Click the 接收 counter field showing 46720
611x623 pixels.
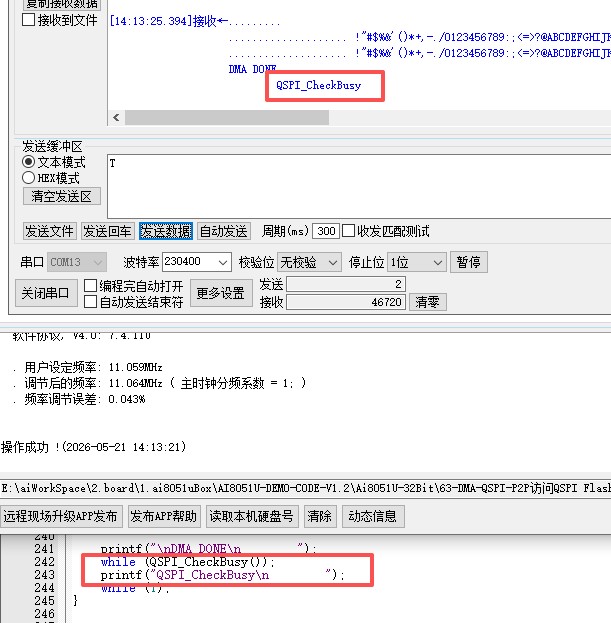346,302
